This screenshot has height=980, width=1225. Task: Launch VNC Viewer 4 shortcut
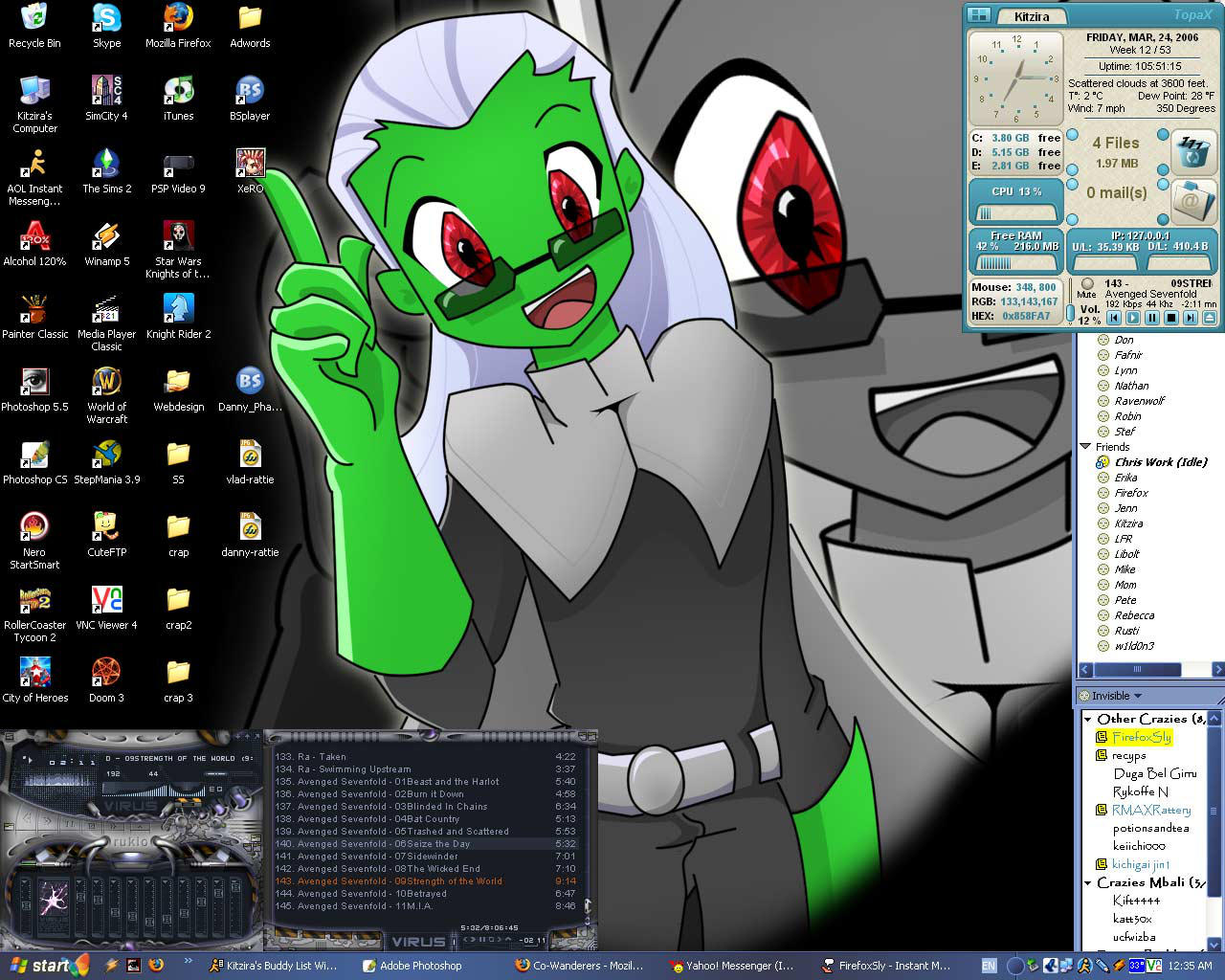pos(106,608)
